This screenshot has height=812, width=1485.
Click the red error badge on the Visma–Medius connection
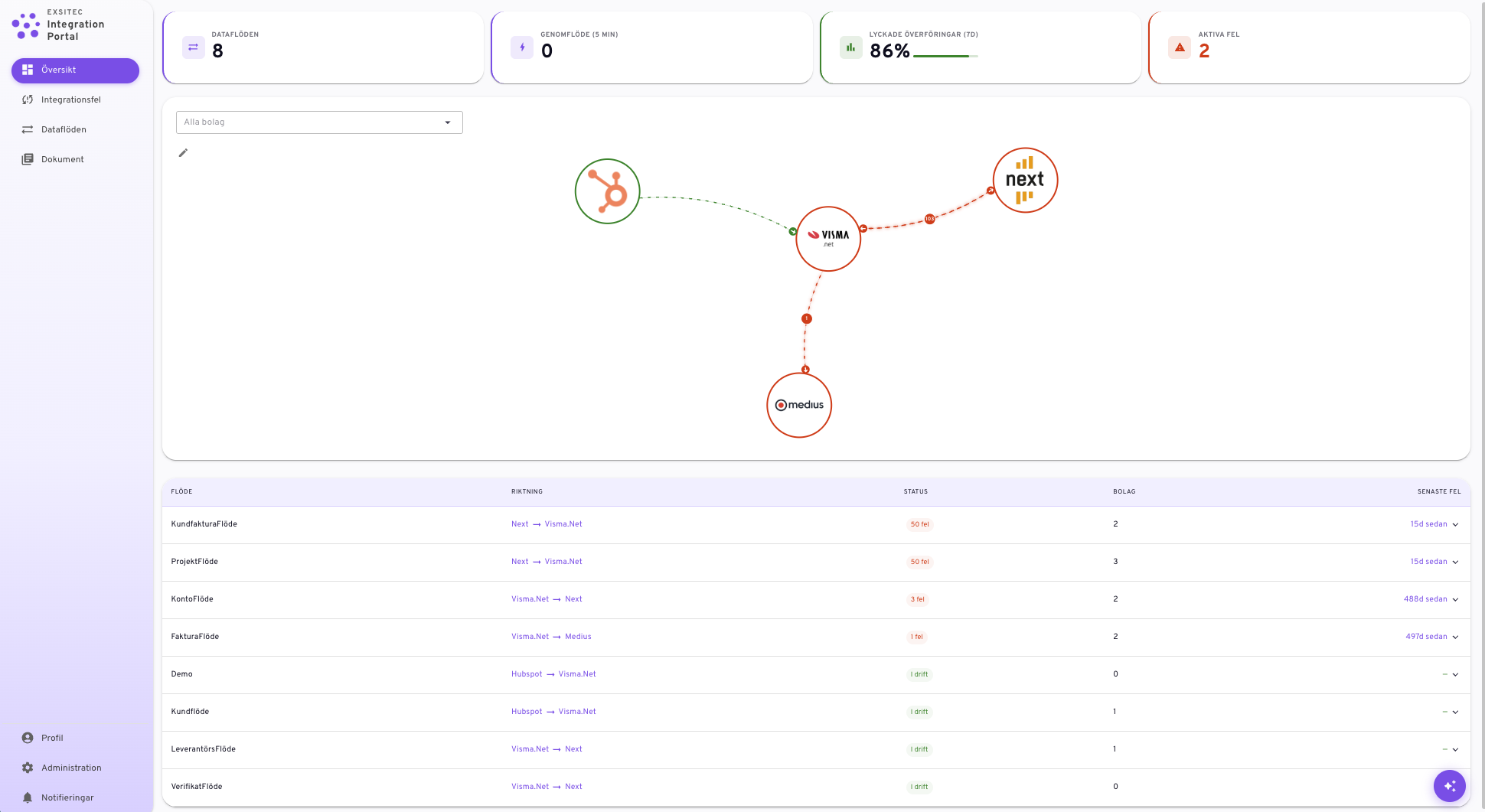pos(806,318)
